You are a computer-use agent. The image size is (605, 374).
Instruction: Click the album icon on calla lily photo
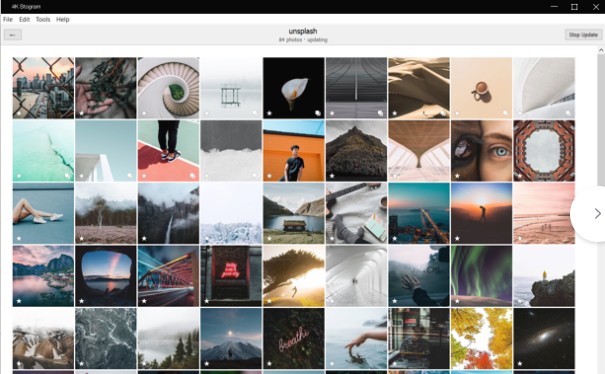318,113
